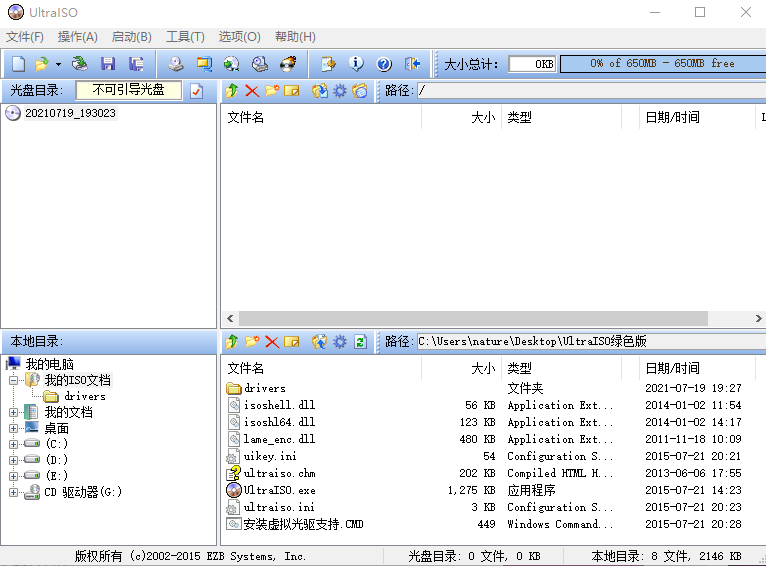Click the 0% of 650MB capacity bar
Screen dimensions: 766x566
661,64
